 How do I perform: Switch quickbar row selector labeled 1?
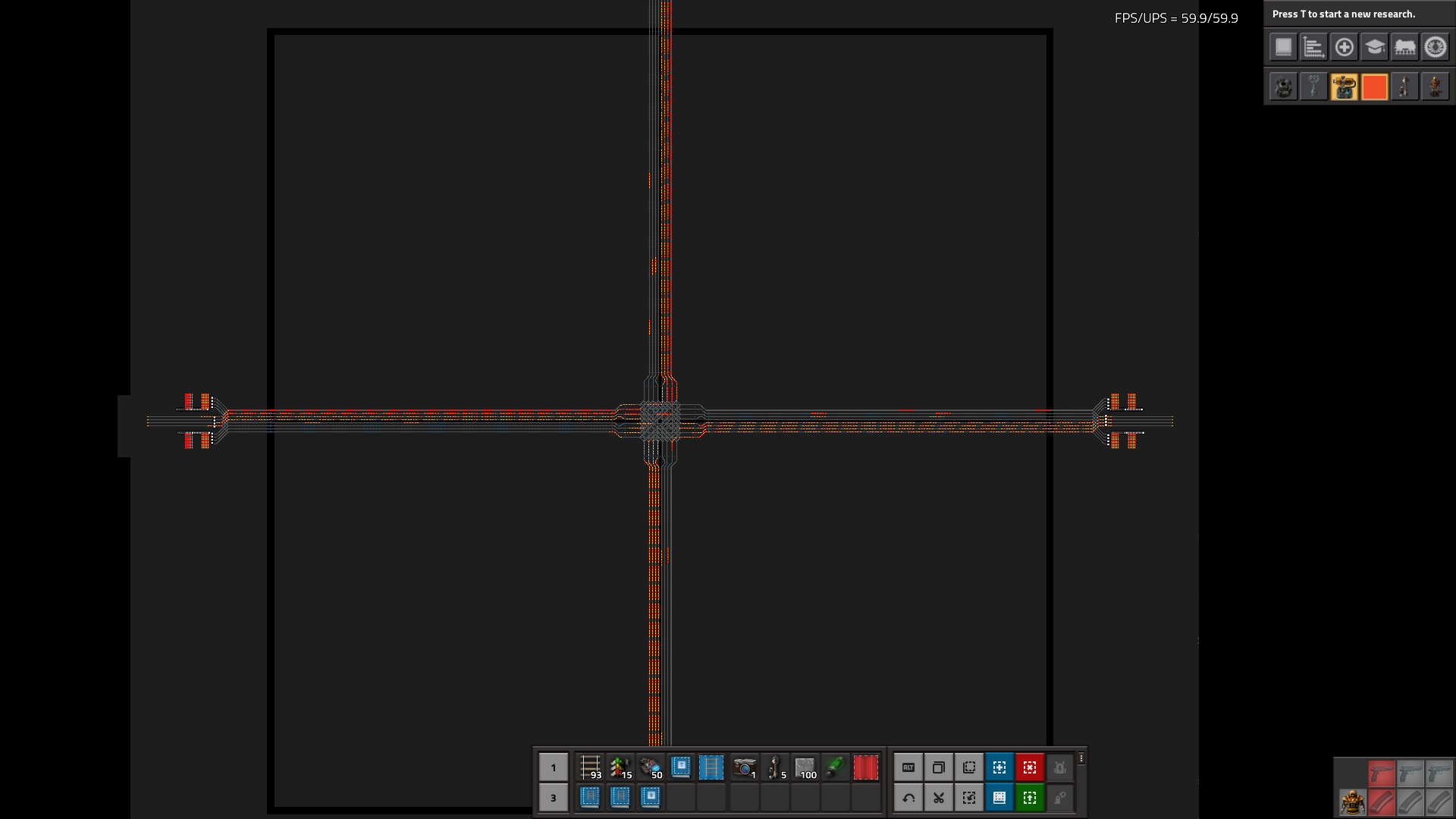pos(554,767)
